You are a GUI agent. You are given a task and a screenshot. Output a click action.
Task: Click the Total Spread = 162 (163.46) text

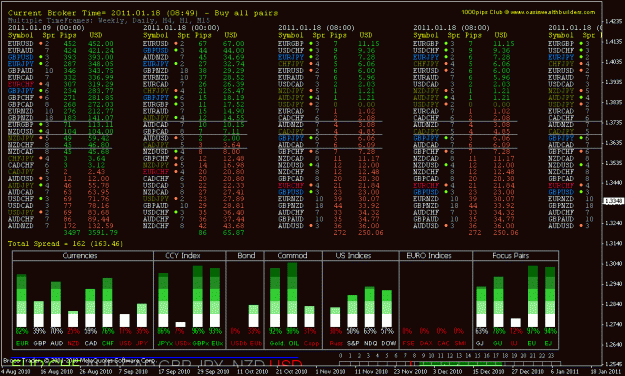pos(65,244)
